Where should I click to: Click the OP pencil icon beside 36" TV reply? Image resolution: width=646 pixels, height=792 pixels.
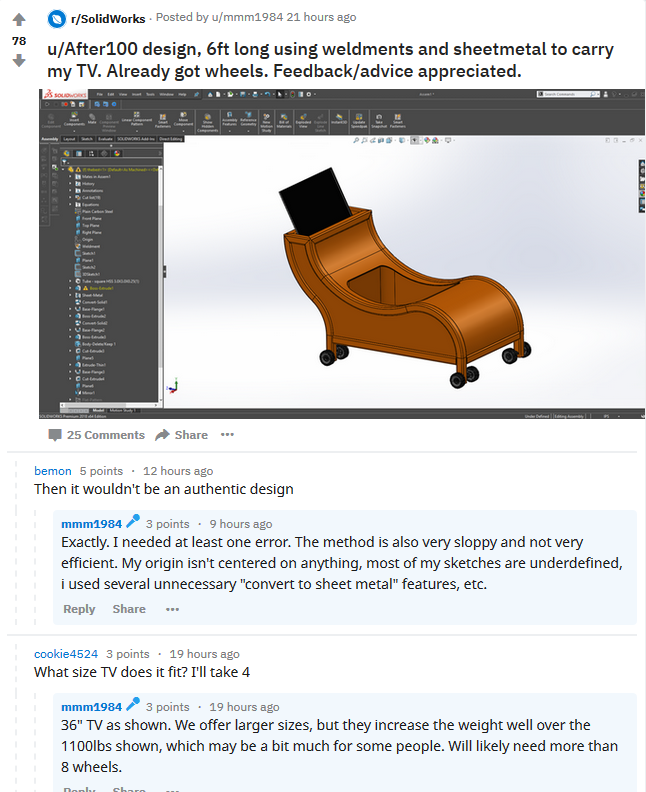pos(133,706)
